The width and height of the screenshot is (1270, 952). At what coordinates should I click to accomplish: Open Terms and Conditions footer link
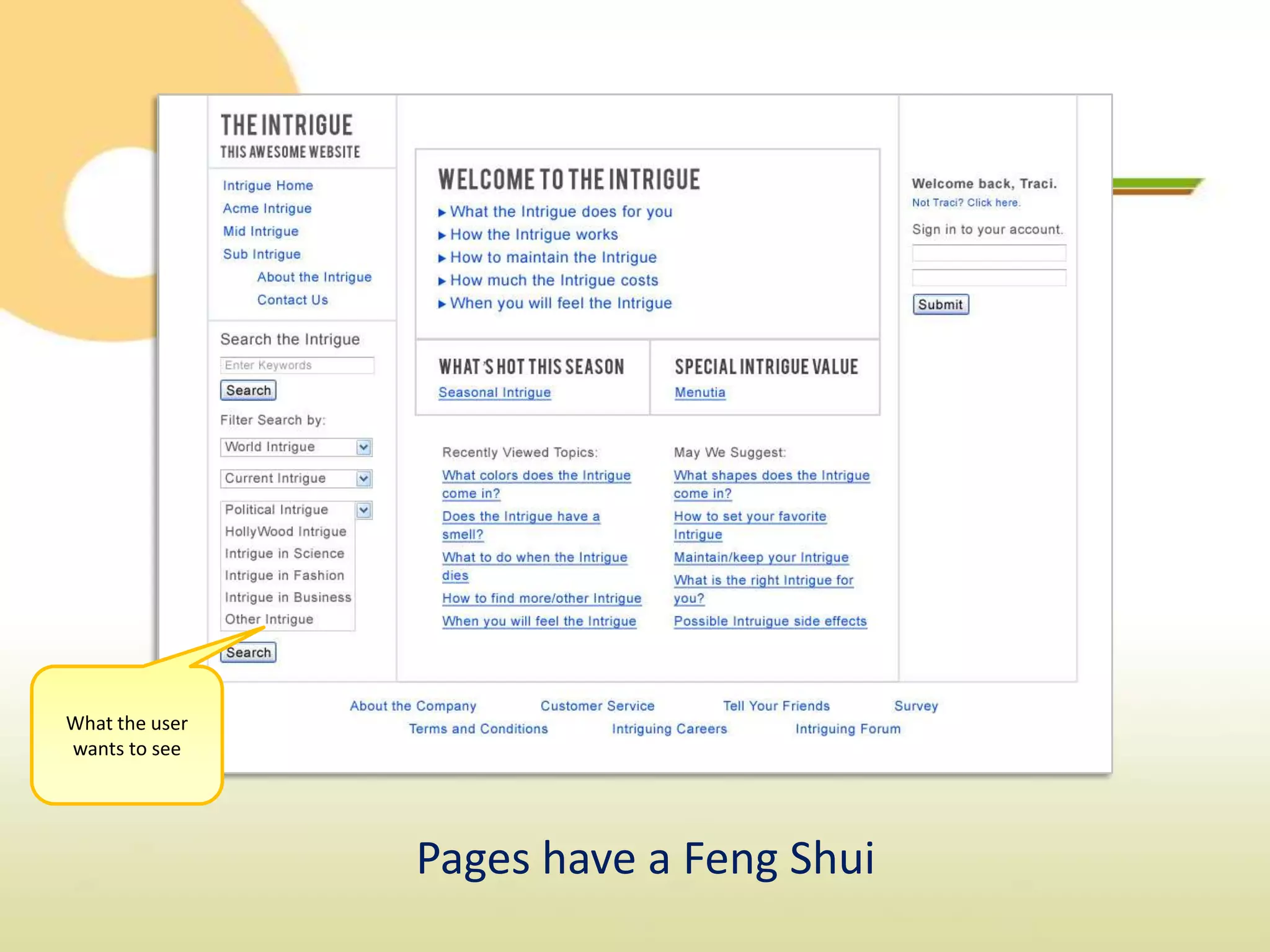(478, 729)
